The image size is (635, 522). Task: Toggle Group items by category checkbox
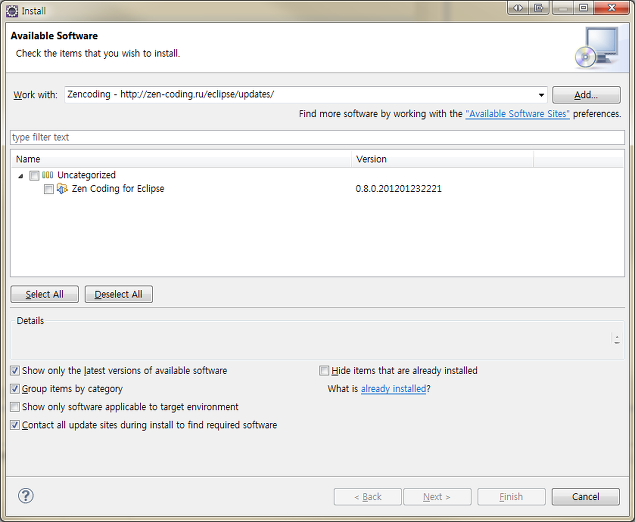15,389
